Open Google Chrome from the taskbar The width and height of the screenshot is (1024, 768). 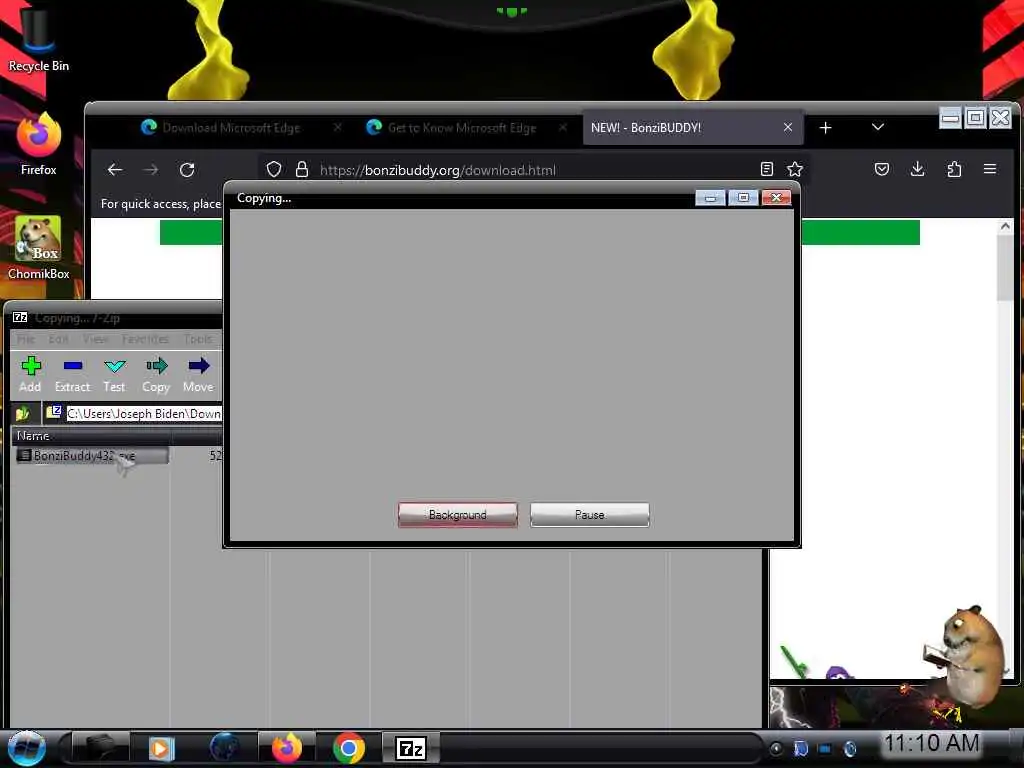pyautogui.click(x=349, y=748)
